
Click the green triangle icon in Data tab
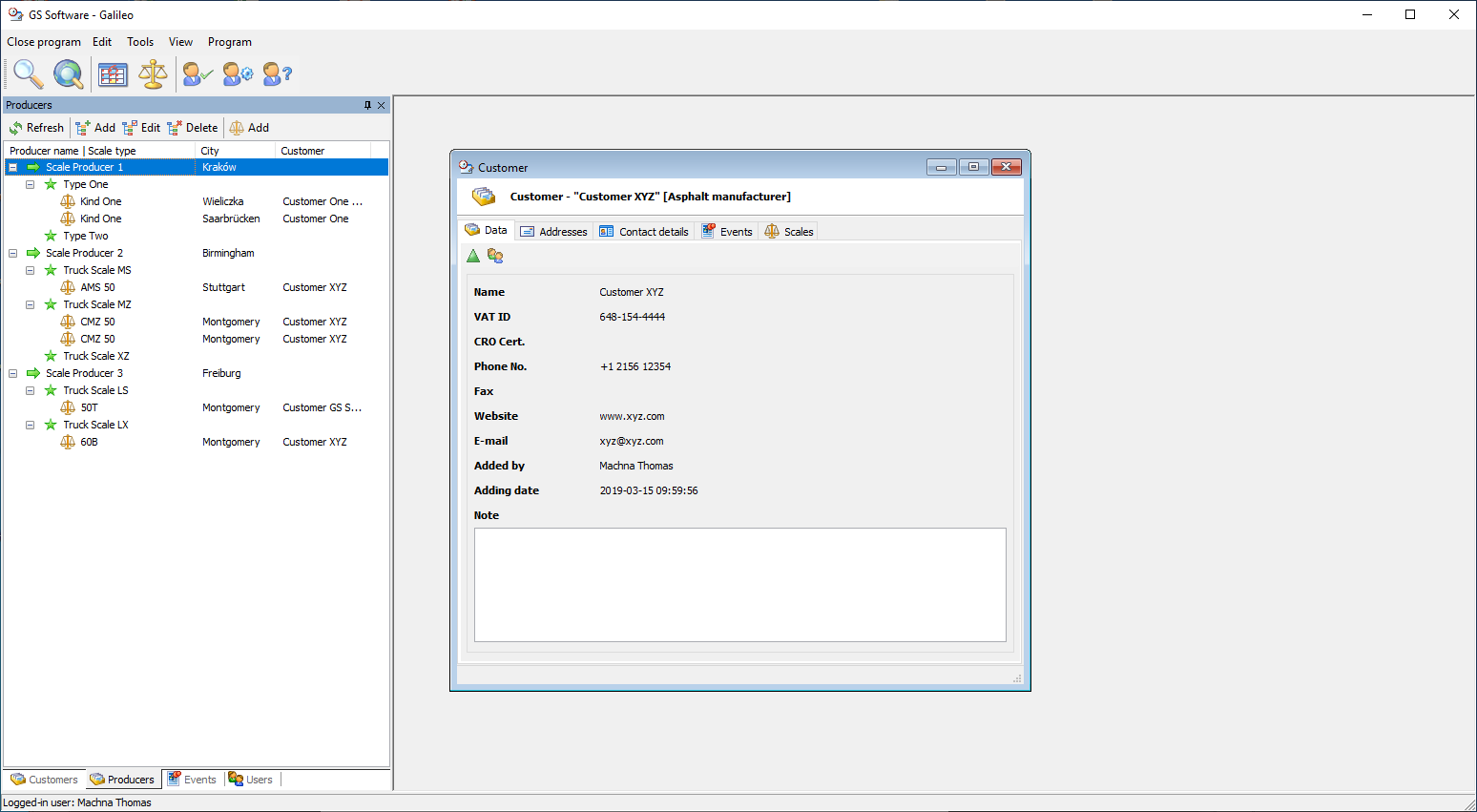[x=473, y=256]
